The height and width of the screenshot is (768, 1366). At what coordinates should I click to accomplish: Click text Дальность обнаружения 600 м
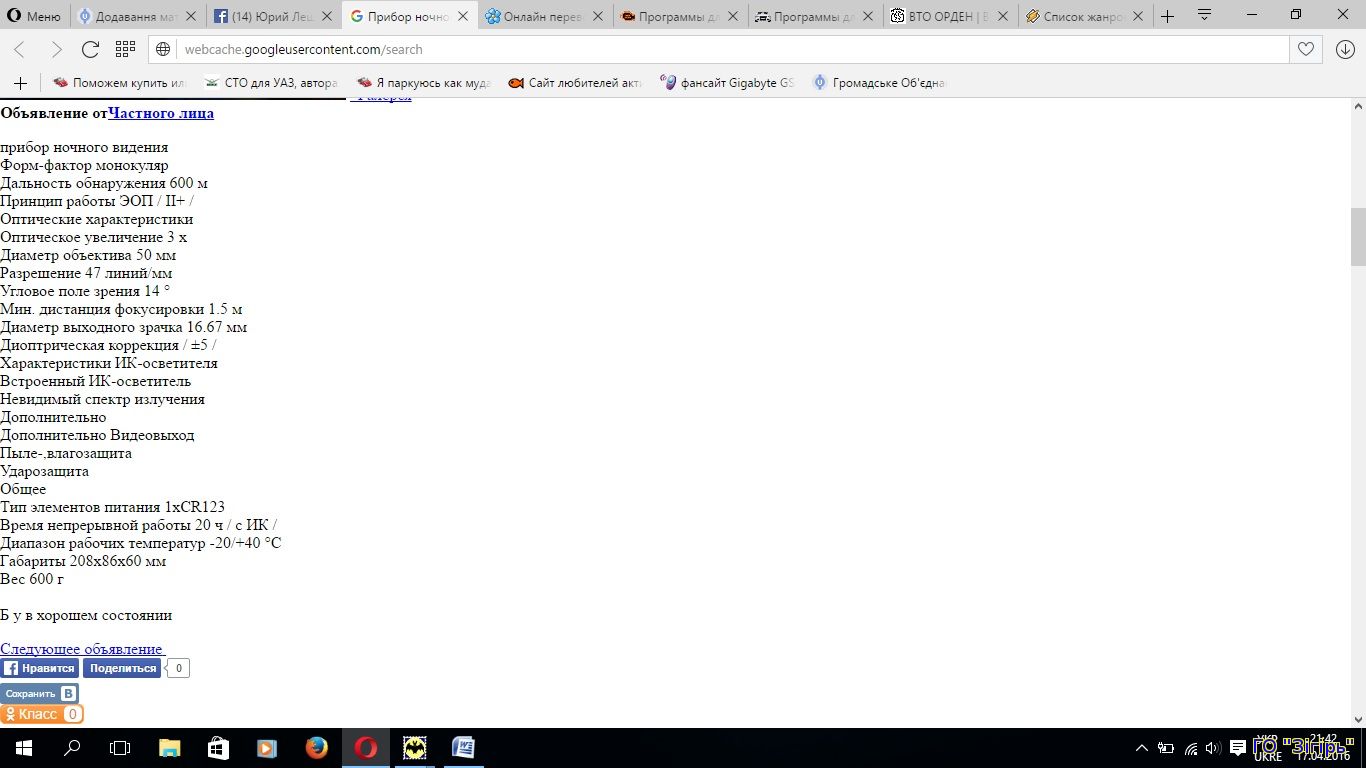pyautogui.click(x=104, y=183)
